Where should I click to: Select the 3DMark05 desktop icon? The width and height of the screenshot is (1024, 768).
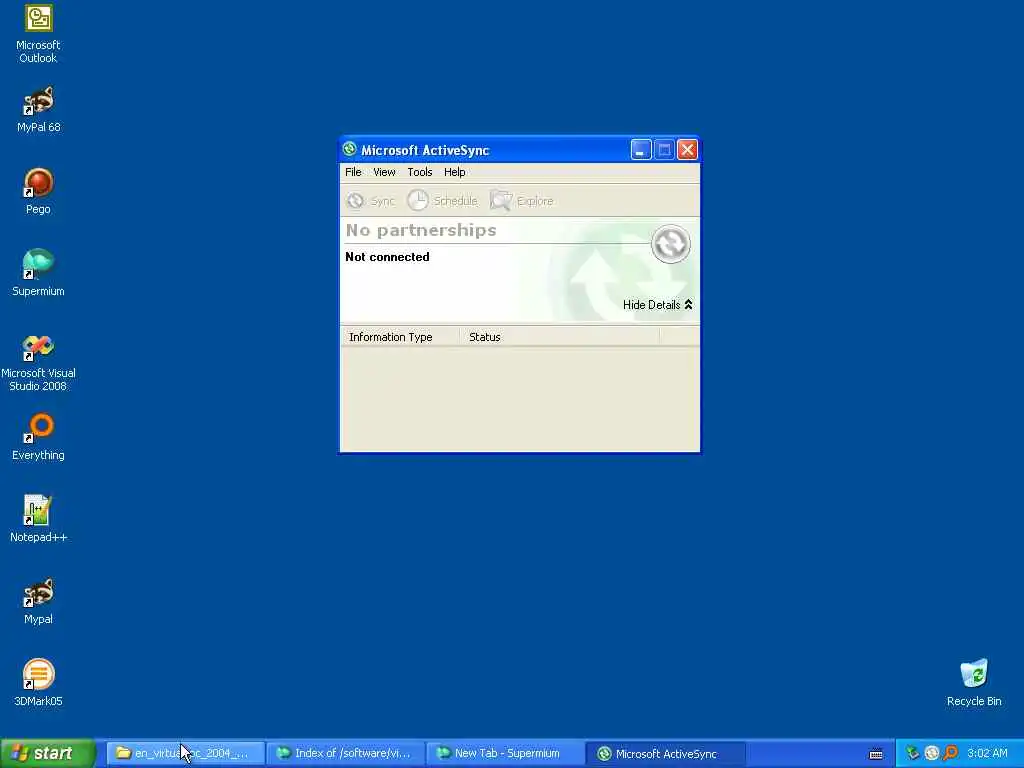point(39,683)
